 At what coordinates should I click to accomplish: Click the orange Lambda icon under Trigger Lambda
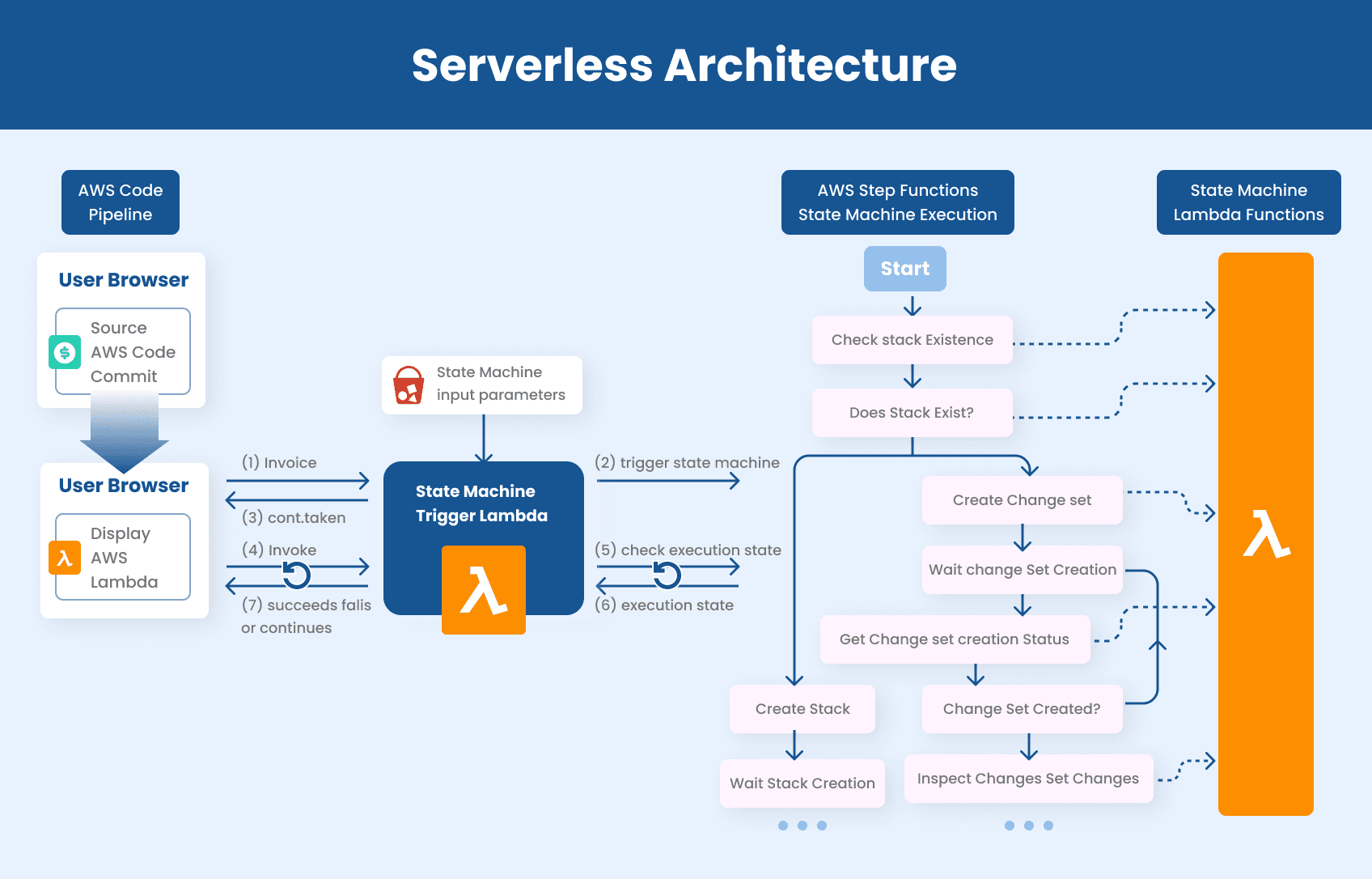[x=483, y=590]
